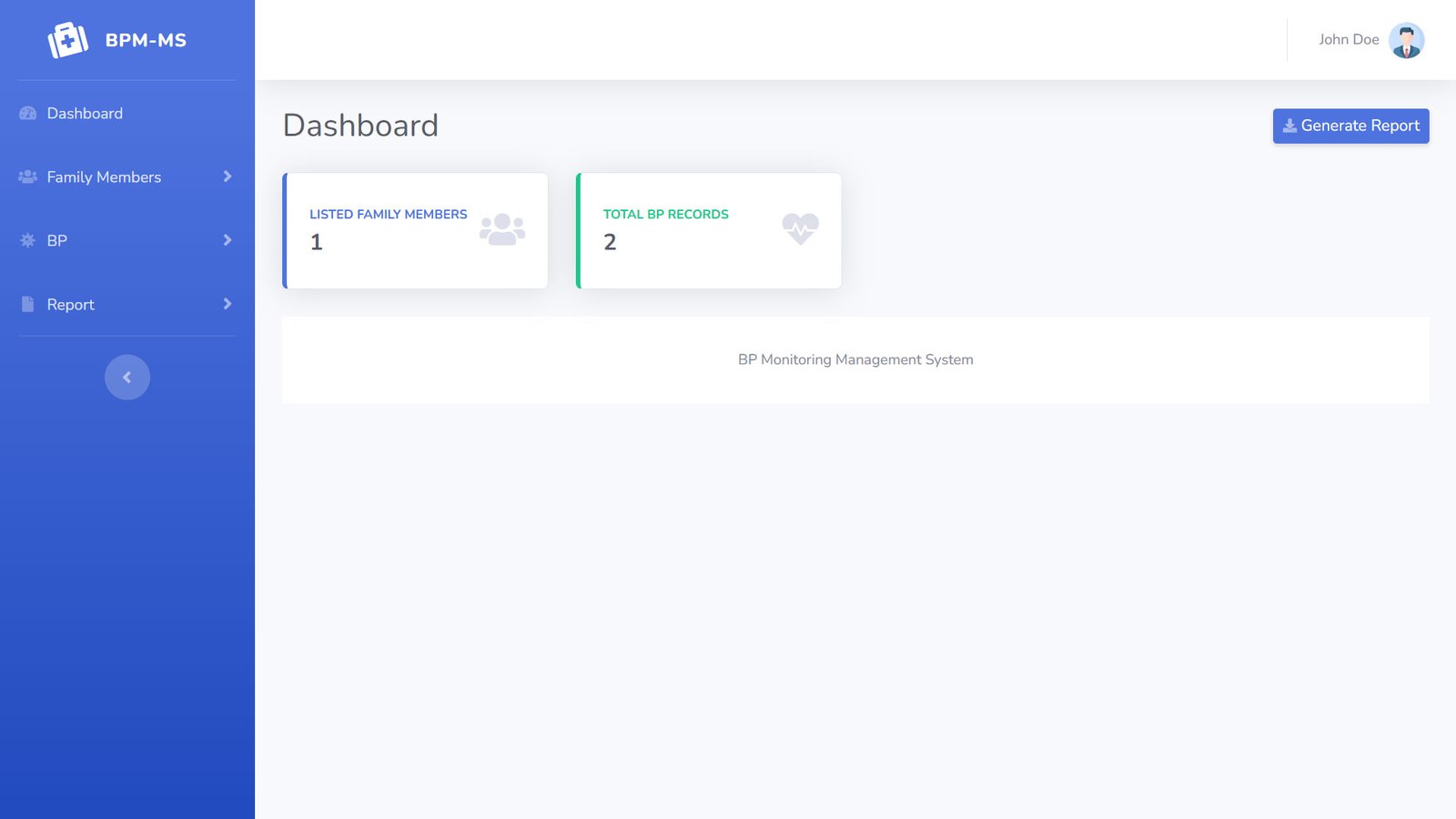Click the BPM-MS brand title link
The width and height of the screenshot is (1456, 819).
pos(146,40)
